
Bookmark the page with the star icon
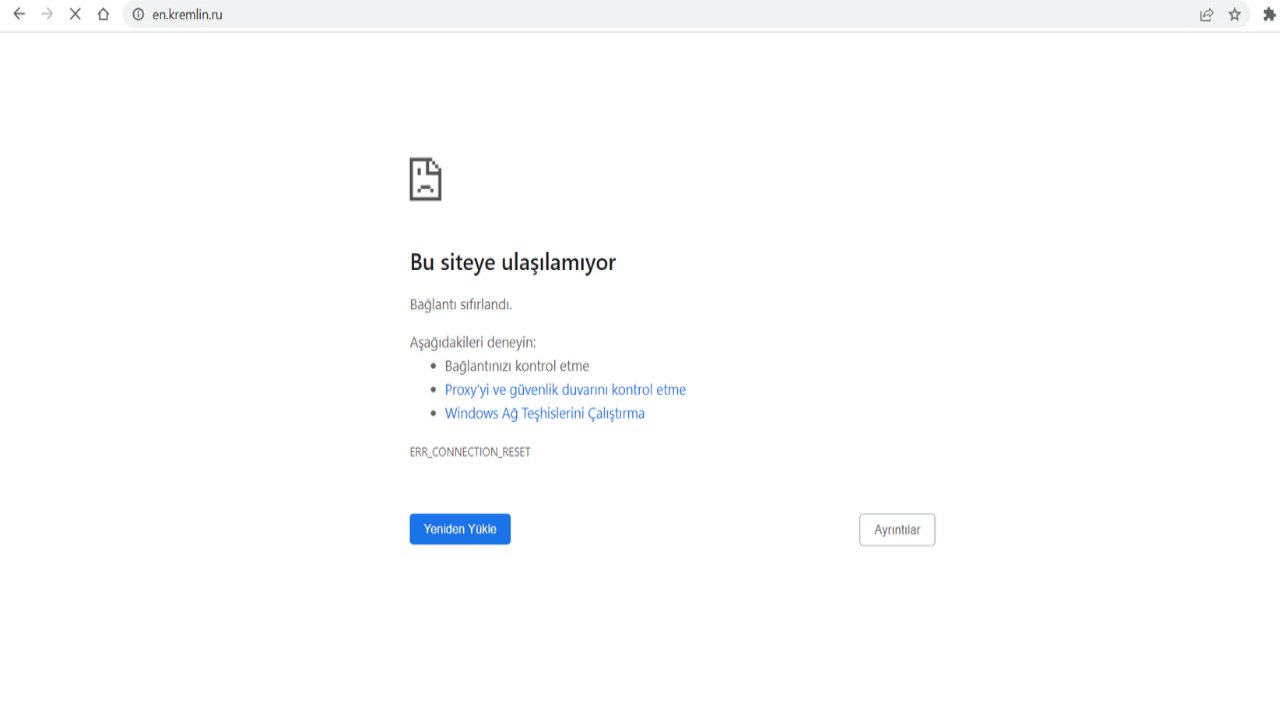[x=1234, y=14]
